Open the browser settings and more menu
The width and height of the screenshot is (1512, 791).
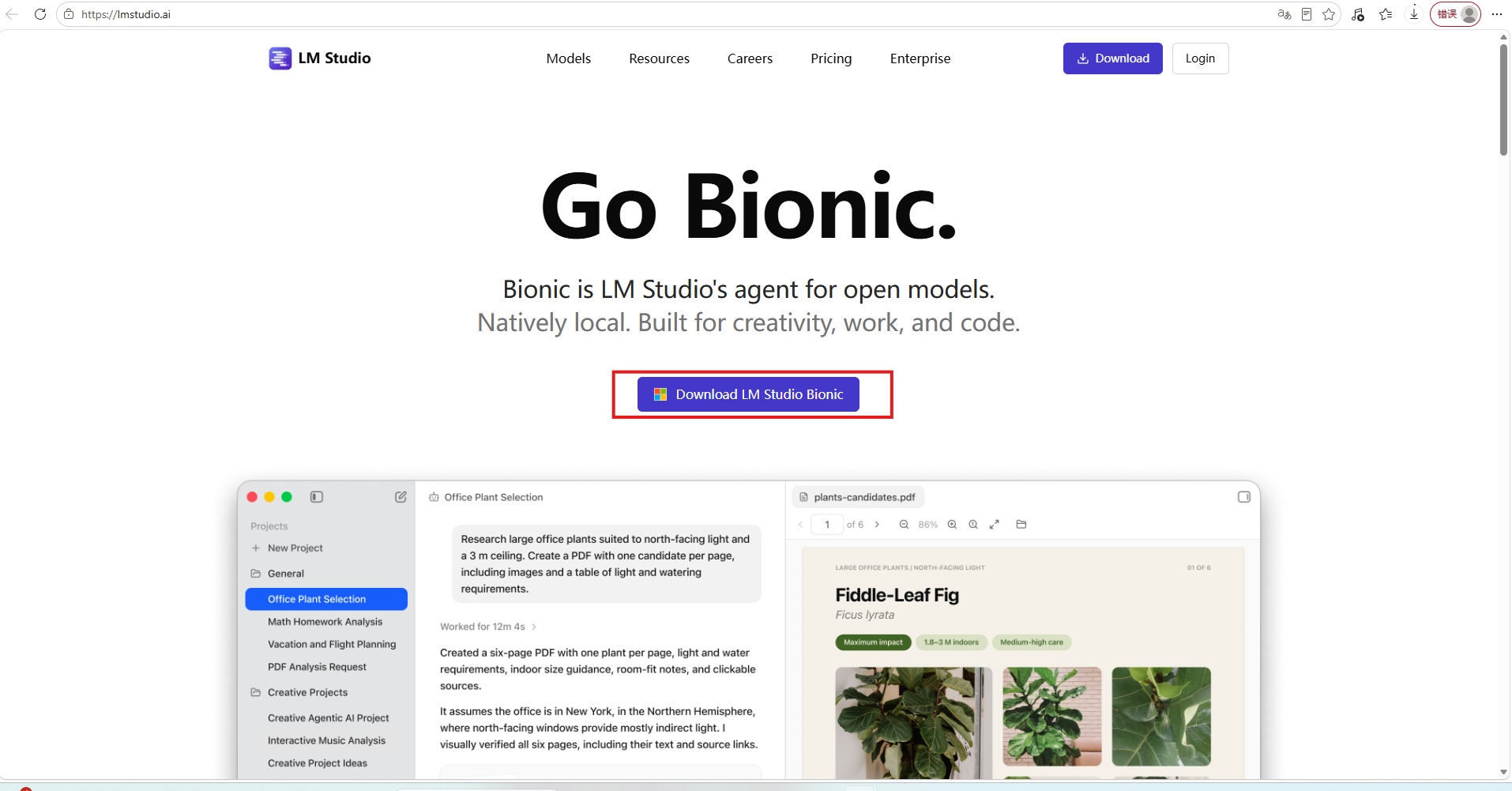pos(1497,14)
